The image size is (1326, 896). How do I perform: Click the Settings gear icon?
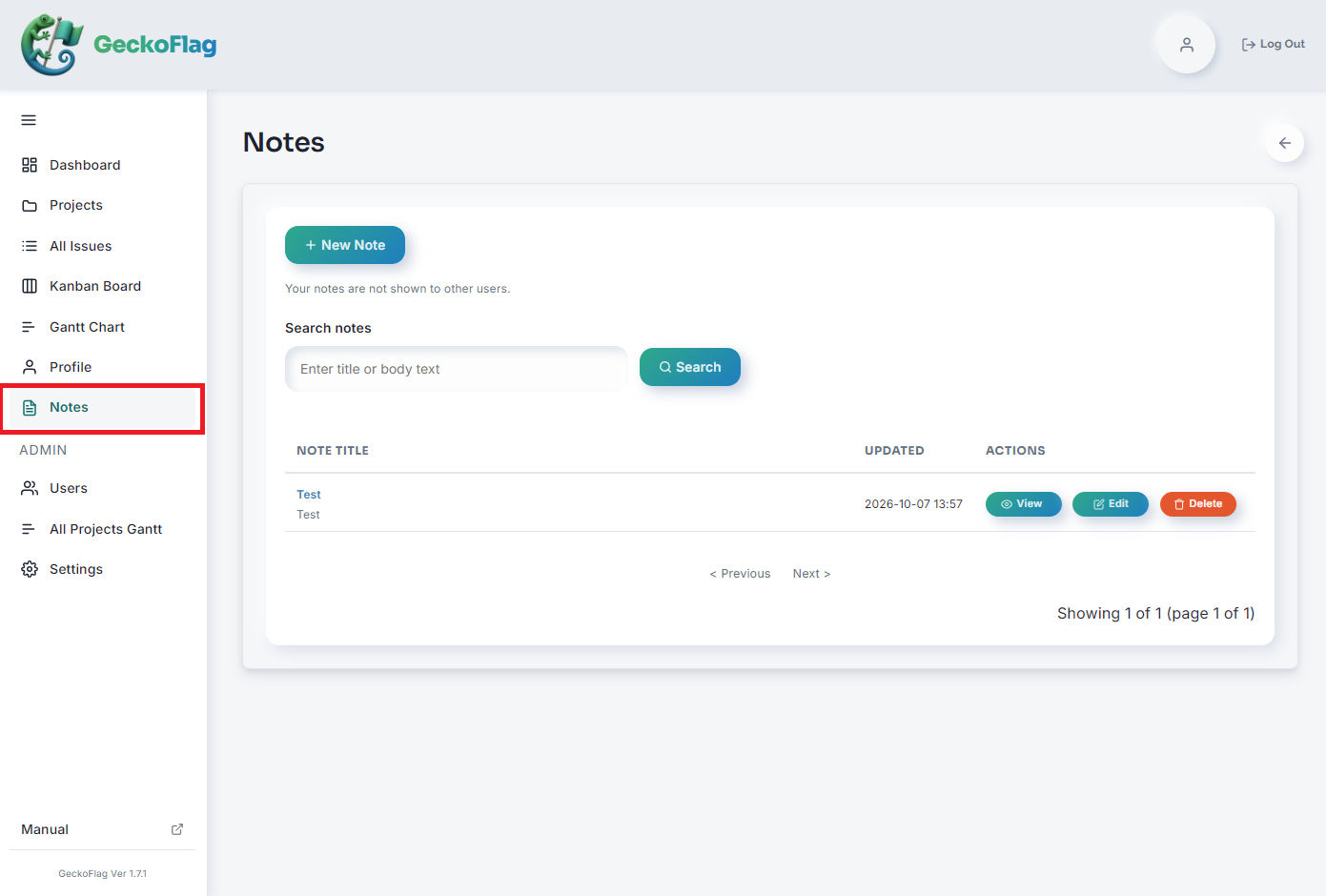click(30, 569)
